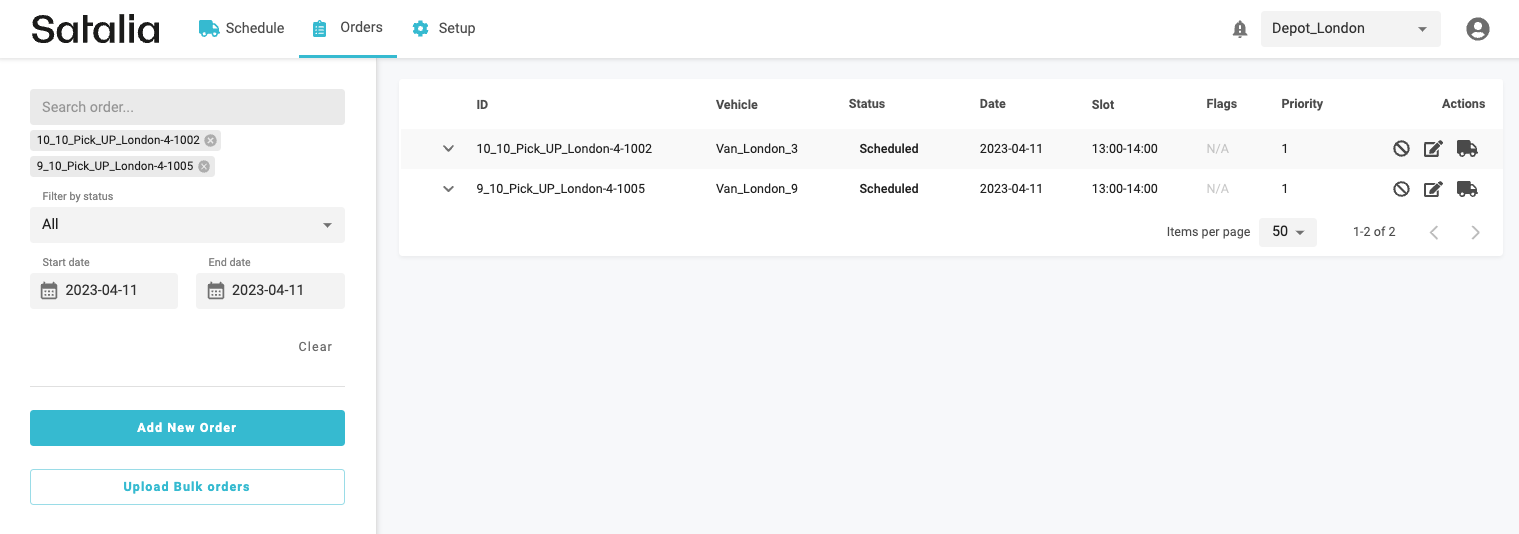Expand row for order 10_10_Pick_UP_London-4-1002
This screenshot has height=534, width=1519.
click(x=449, y=149)
